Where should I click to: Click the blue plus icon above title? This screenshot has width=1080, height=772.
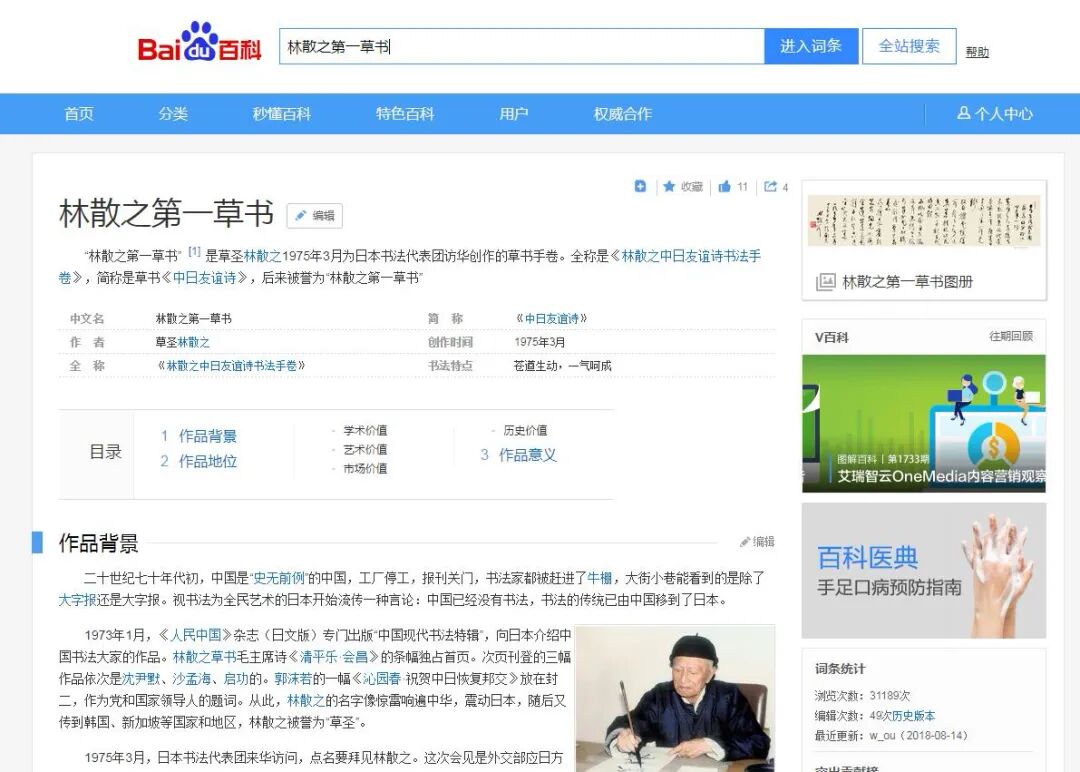(641, 186)
